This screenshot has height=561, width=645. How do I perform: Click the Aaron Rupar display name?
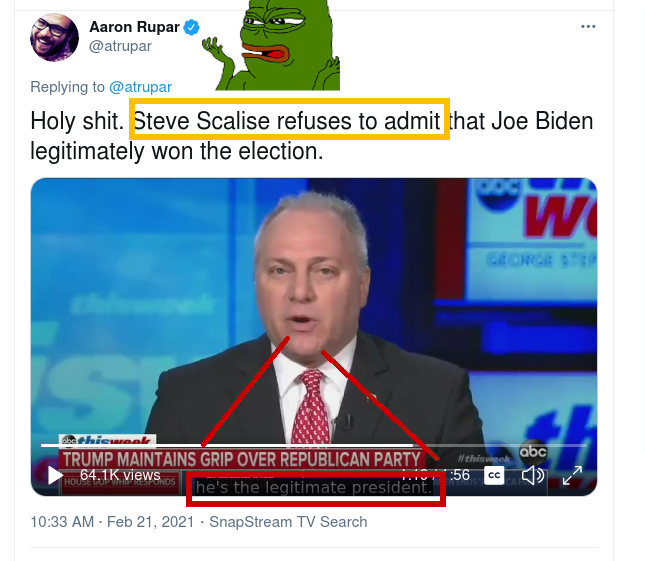point(135,27)
